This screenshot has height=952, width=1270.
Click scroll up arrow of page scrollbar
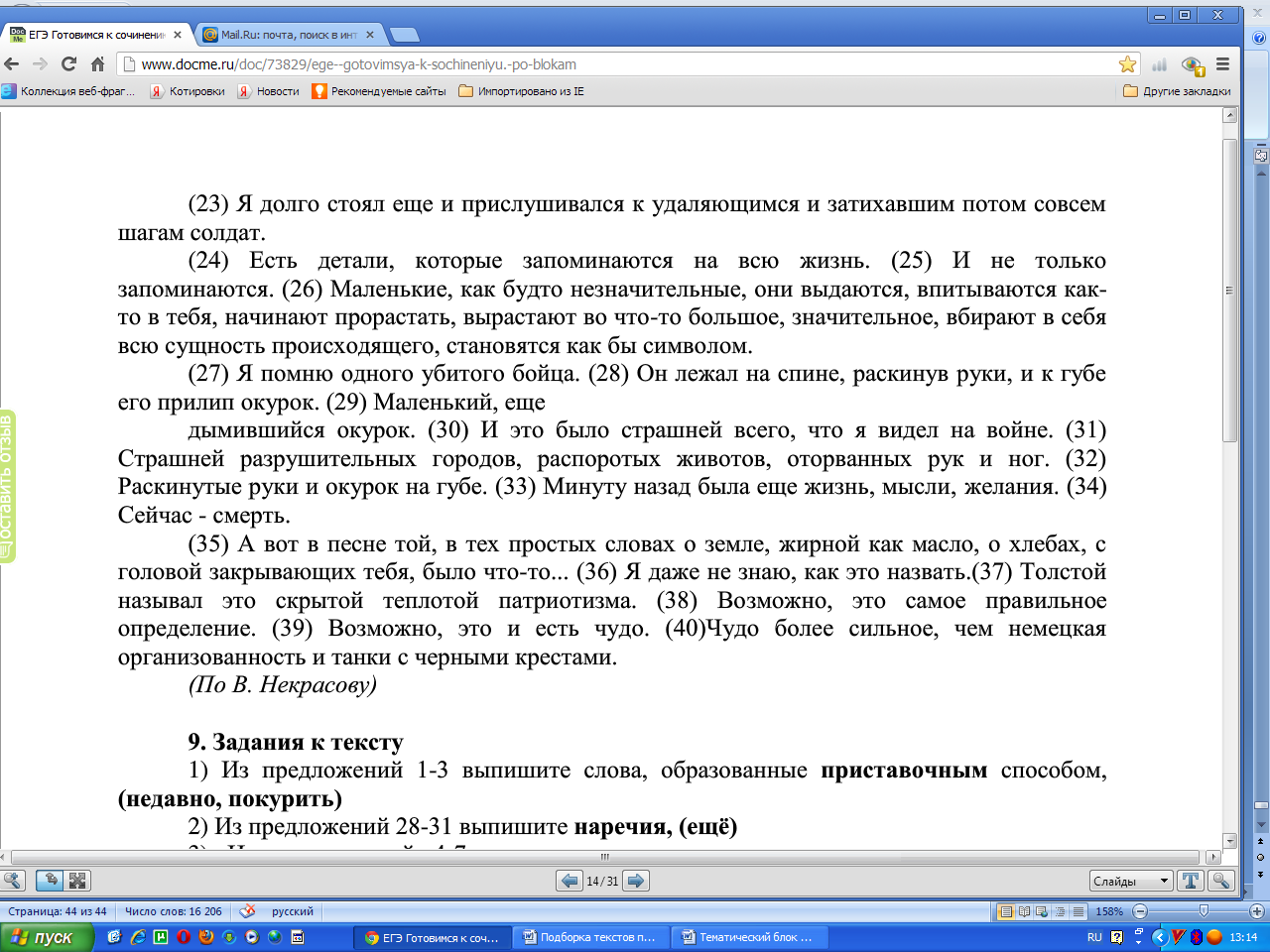pyautogui.click(x=1230, y=115)
